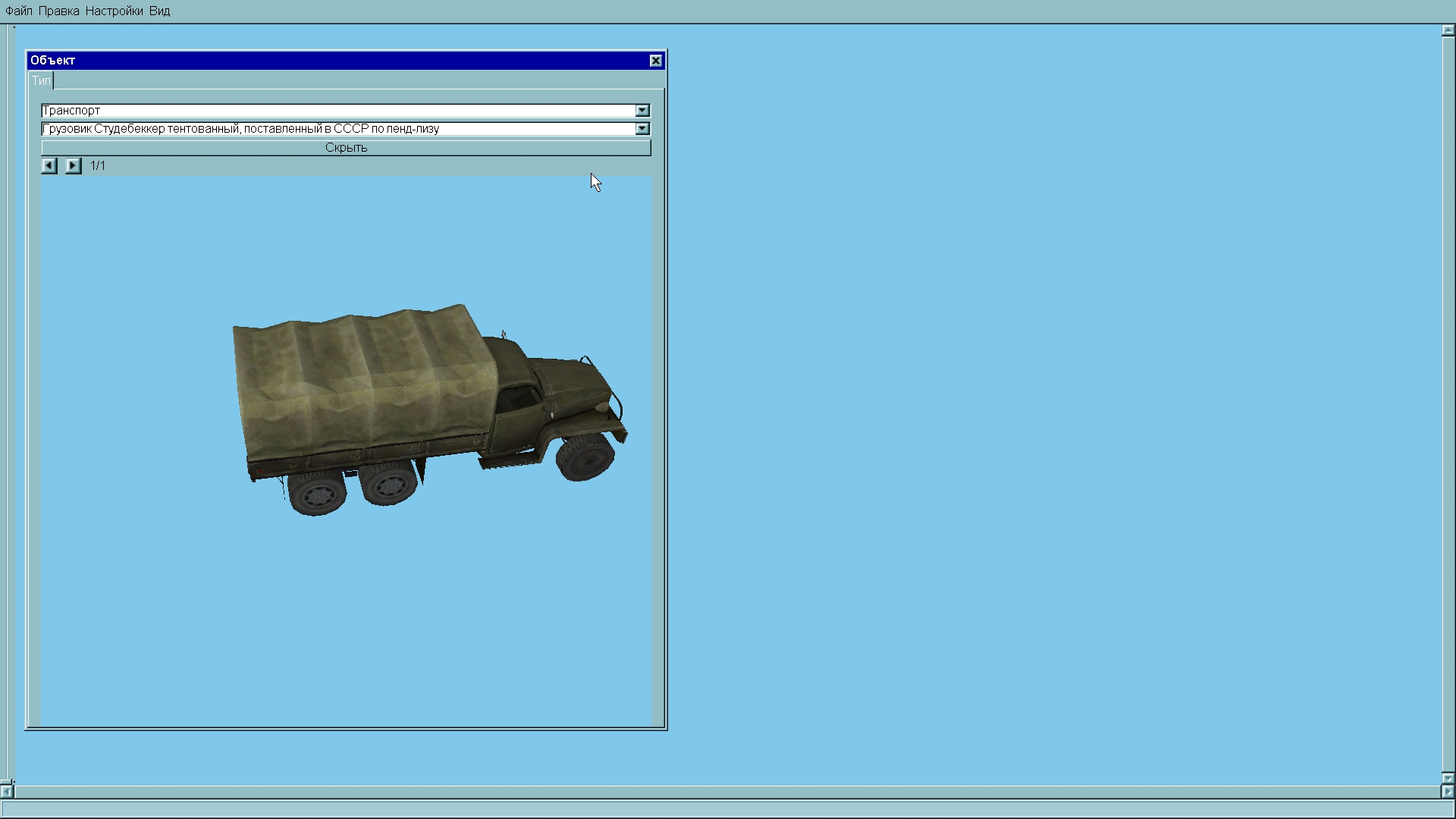Click the vertical scrollbar down arrow
Viewport: 1456px width, 819px height.
click(x=1448, y=778)
